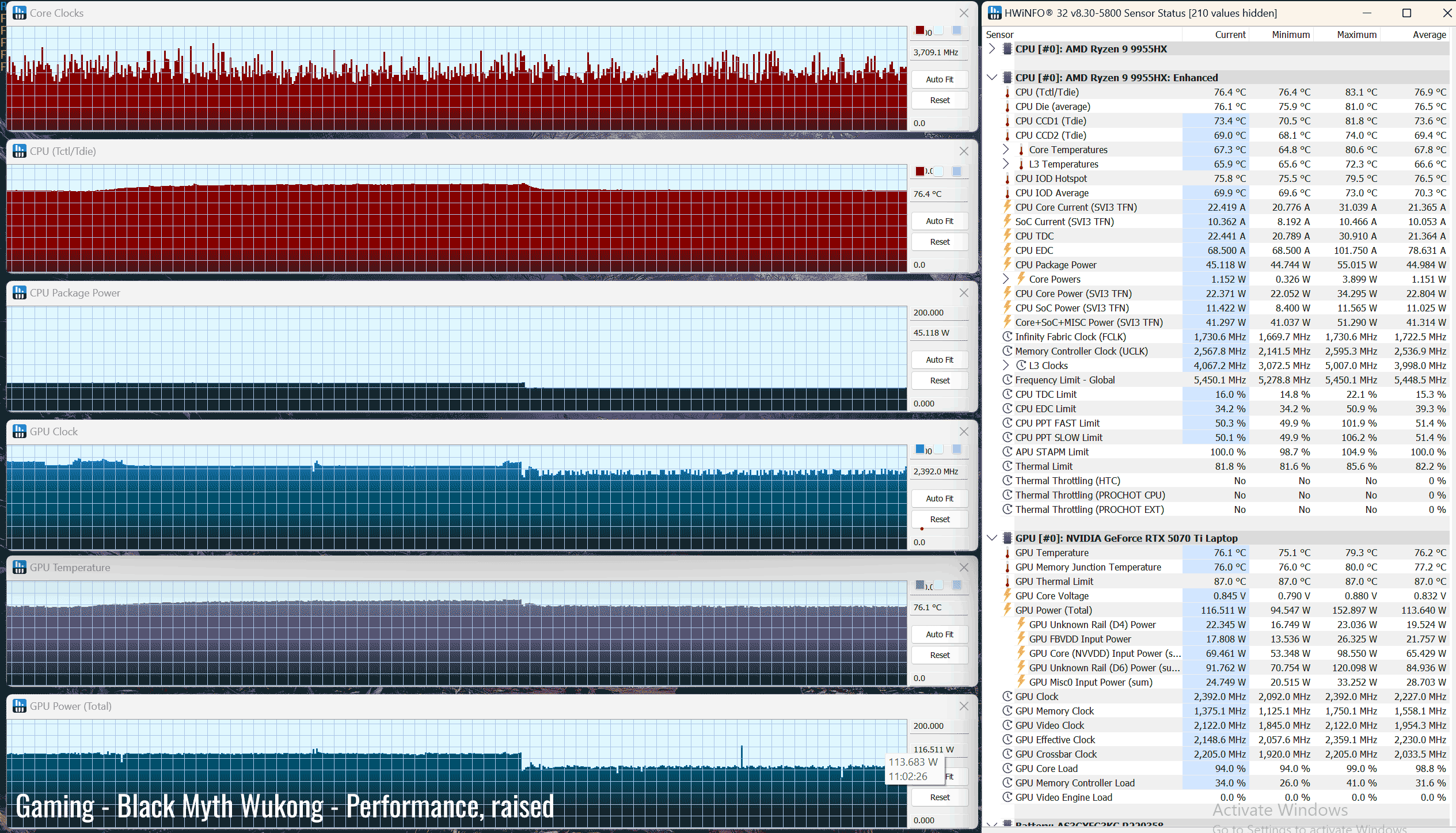Viewport: 1456px width, 833px height.
Task: Click the HWiNFO Sensor Status window icon
Action: point(994,13)
